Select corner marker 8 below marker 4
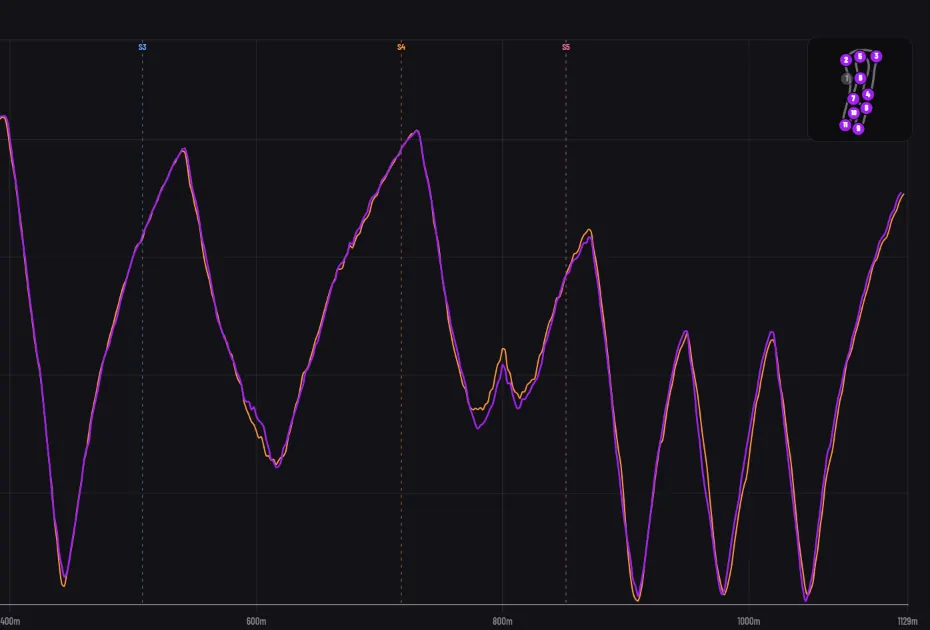 (867, 108)
